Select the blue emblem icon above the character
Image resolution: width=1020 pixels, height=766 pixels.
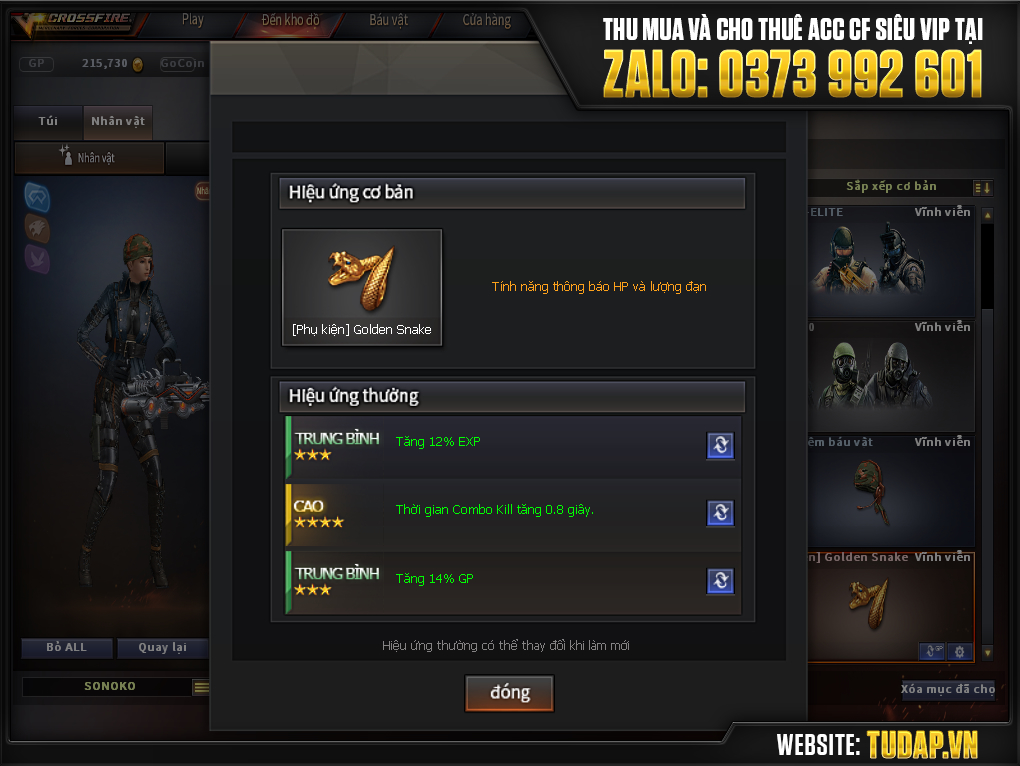pyautogui.click(x=37, y=197)
